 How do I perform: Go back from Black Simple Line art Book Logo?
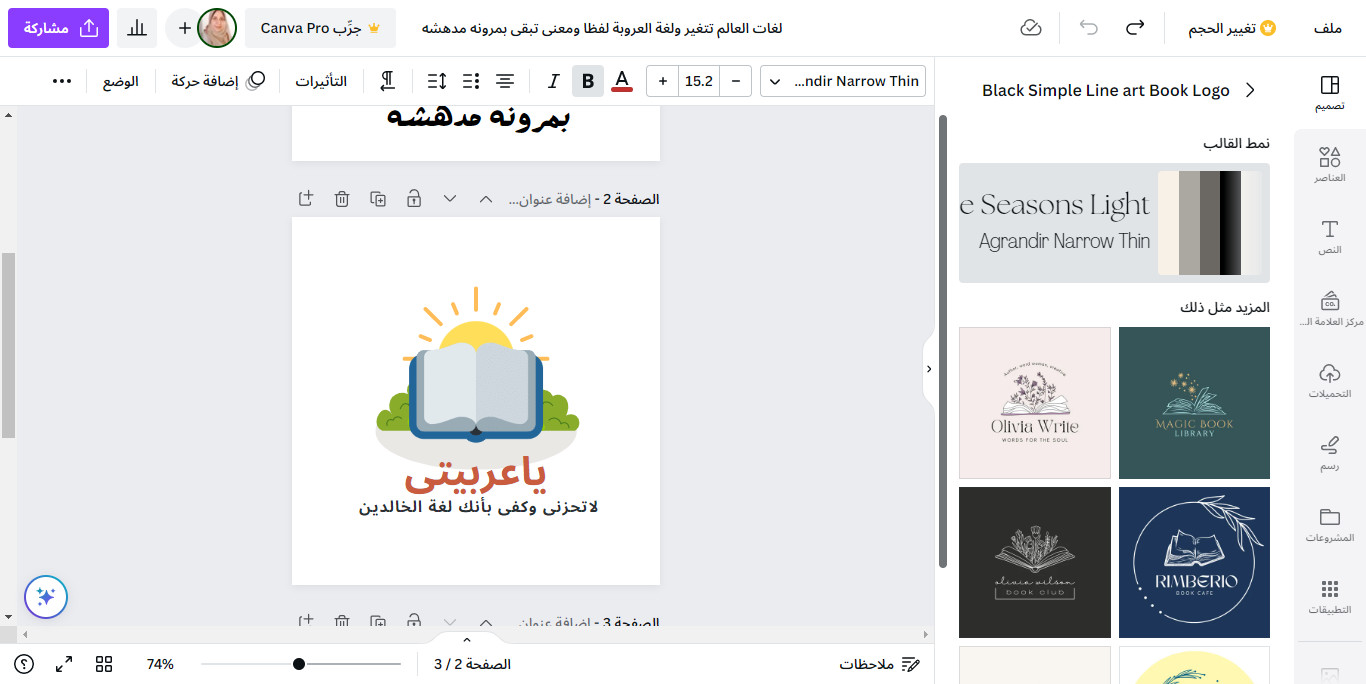click(1250, 90)
